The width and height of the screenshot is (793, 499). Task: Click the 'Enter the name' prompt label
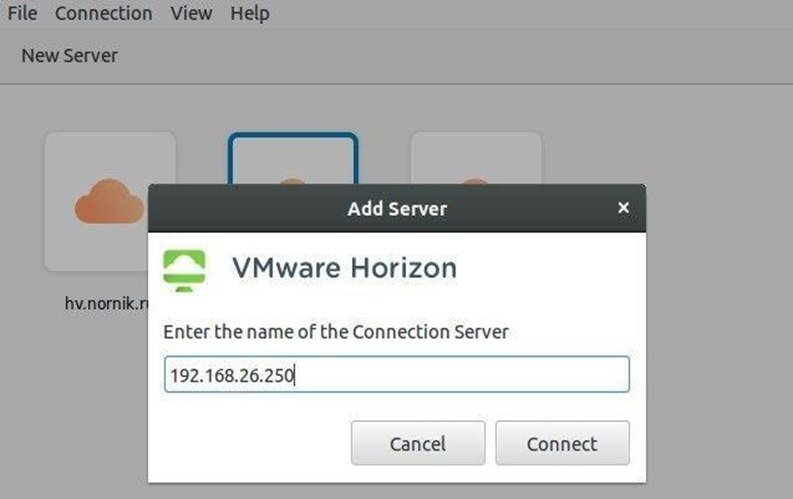click(336, 331)
